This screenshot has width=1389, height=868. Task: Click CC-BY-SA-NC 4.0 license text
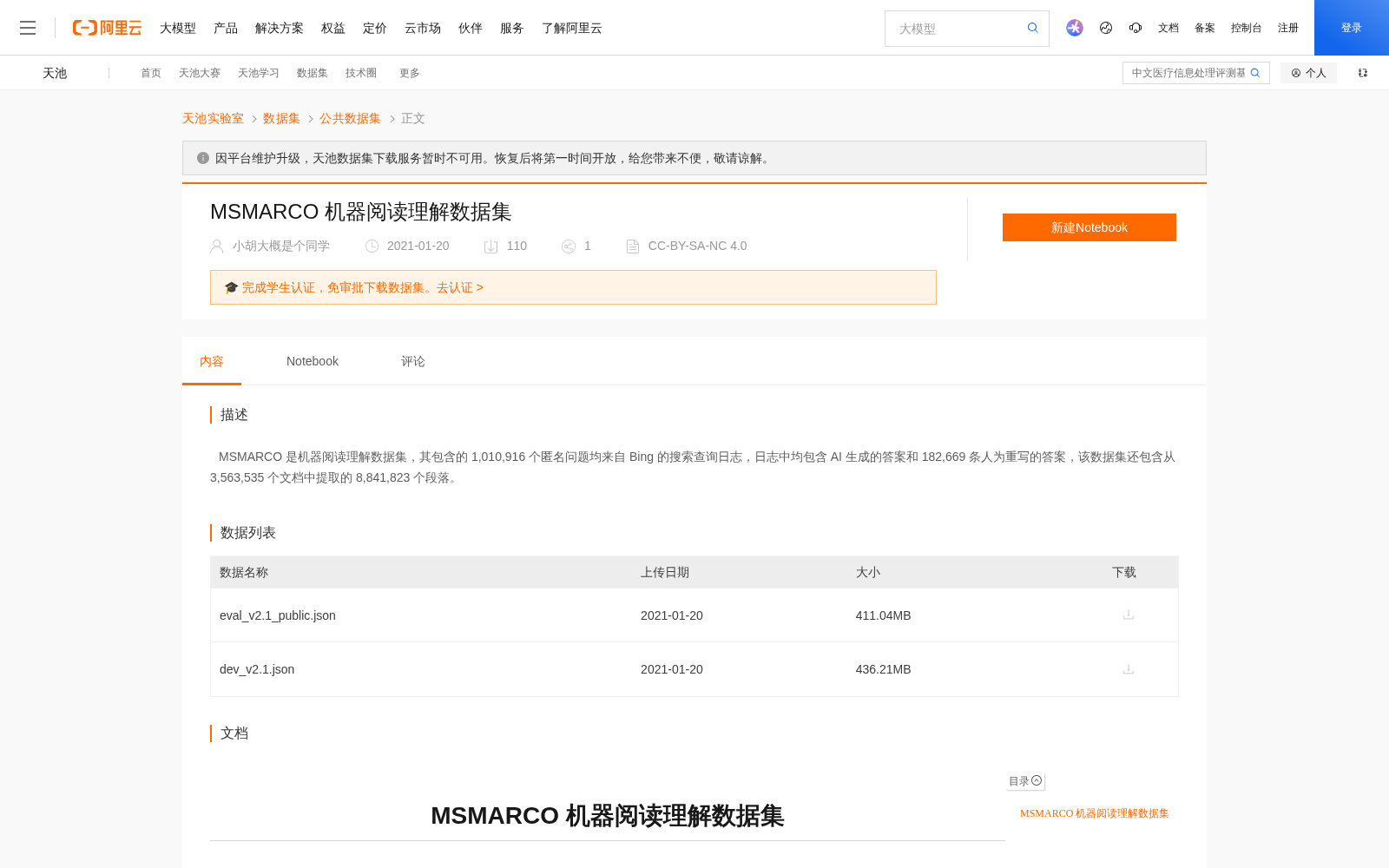click(697, 246)
